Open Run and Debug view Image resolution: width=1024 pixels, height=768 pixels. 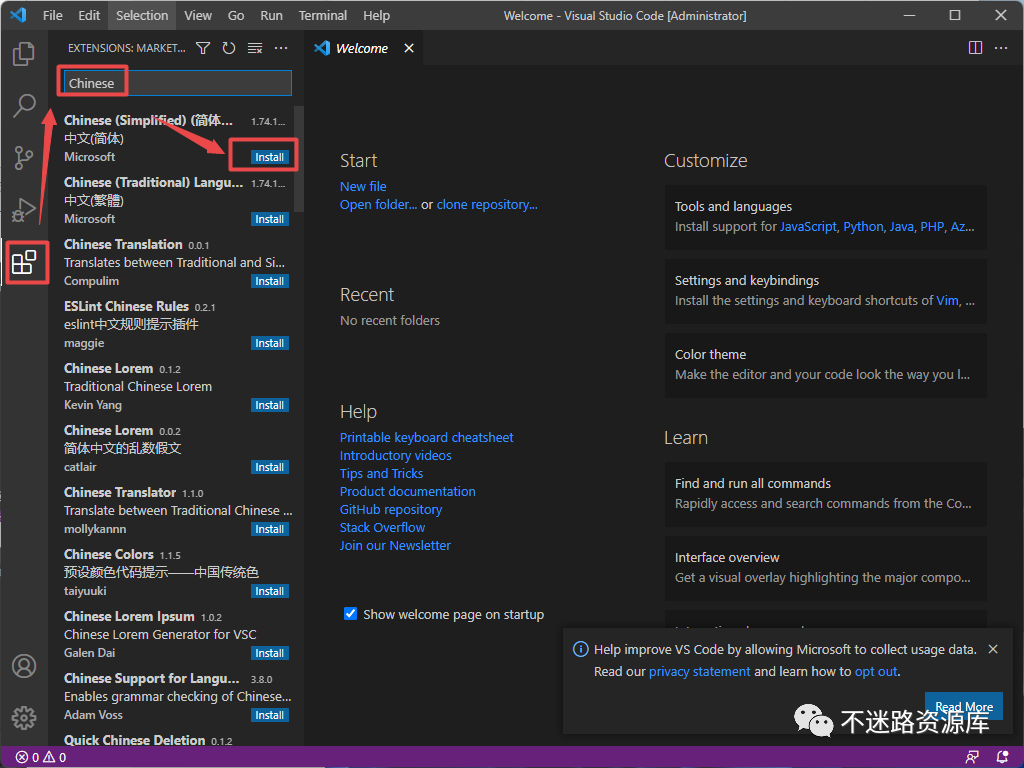(x=24, y=210)
